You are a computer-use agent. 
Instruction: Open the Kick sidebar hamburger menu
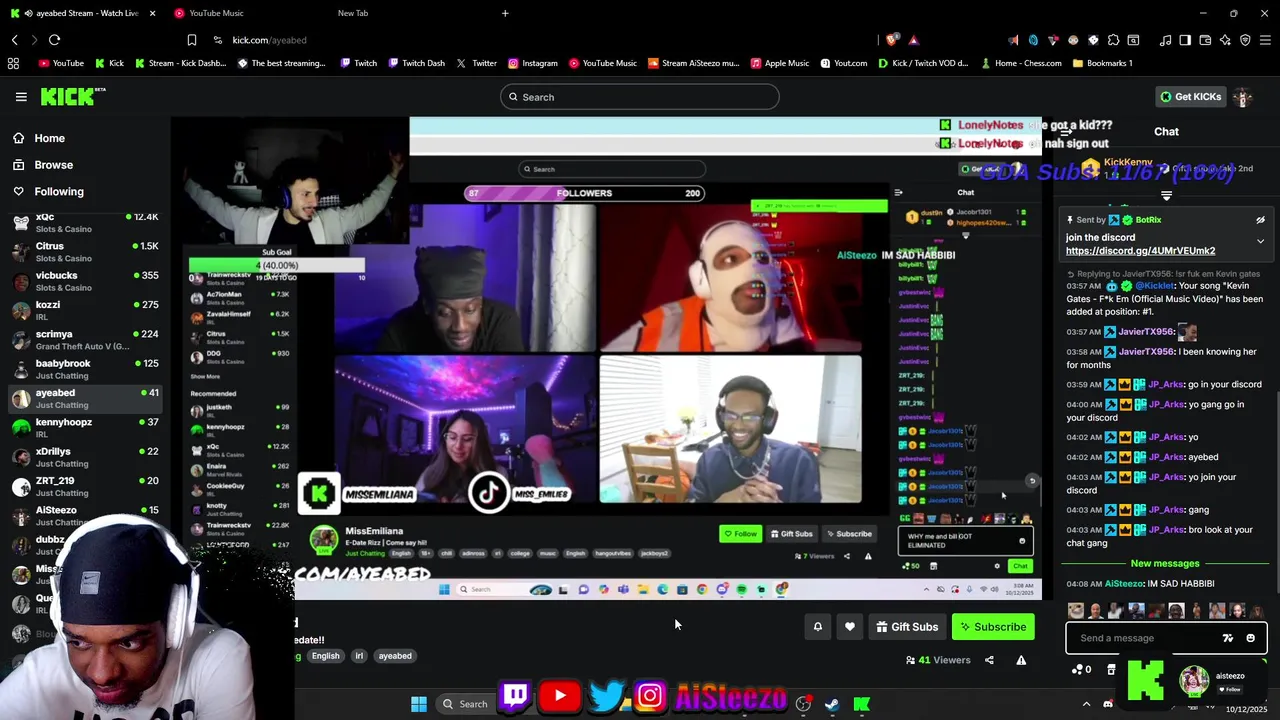(21, 97)
